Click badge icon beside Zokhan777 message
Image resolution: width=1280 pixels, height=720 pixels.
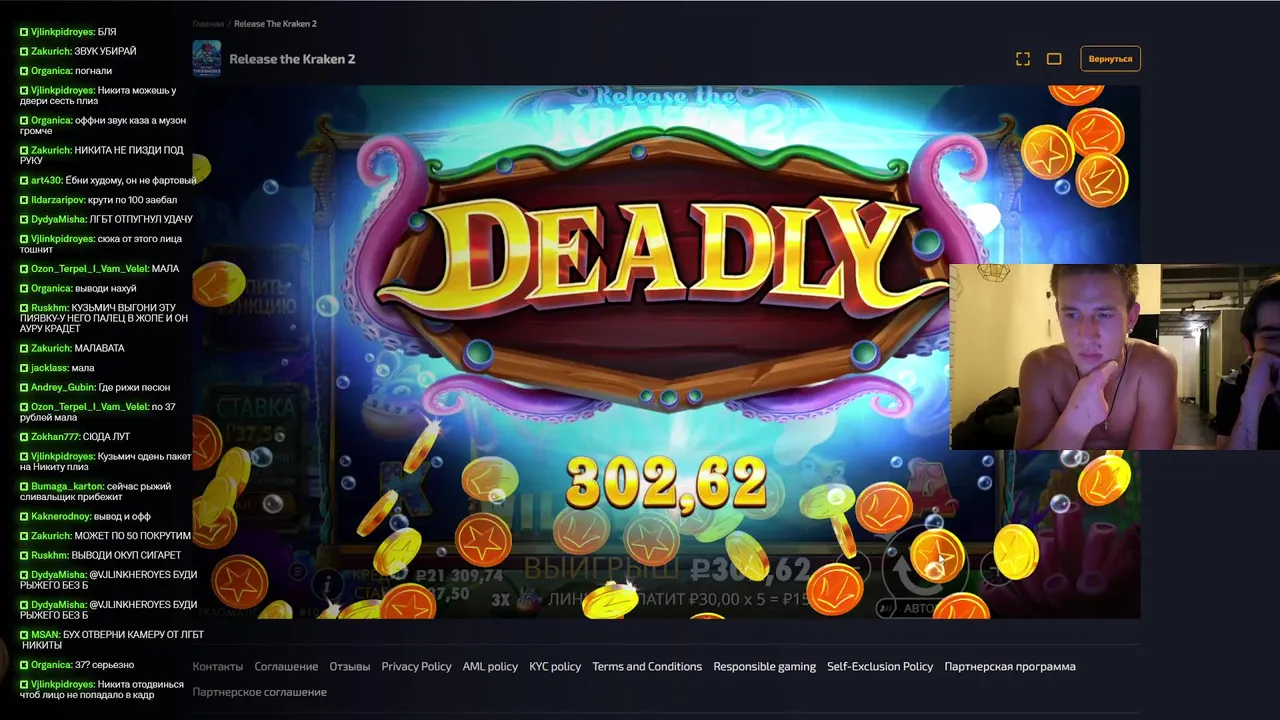24,437
